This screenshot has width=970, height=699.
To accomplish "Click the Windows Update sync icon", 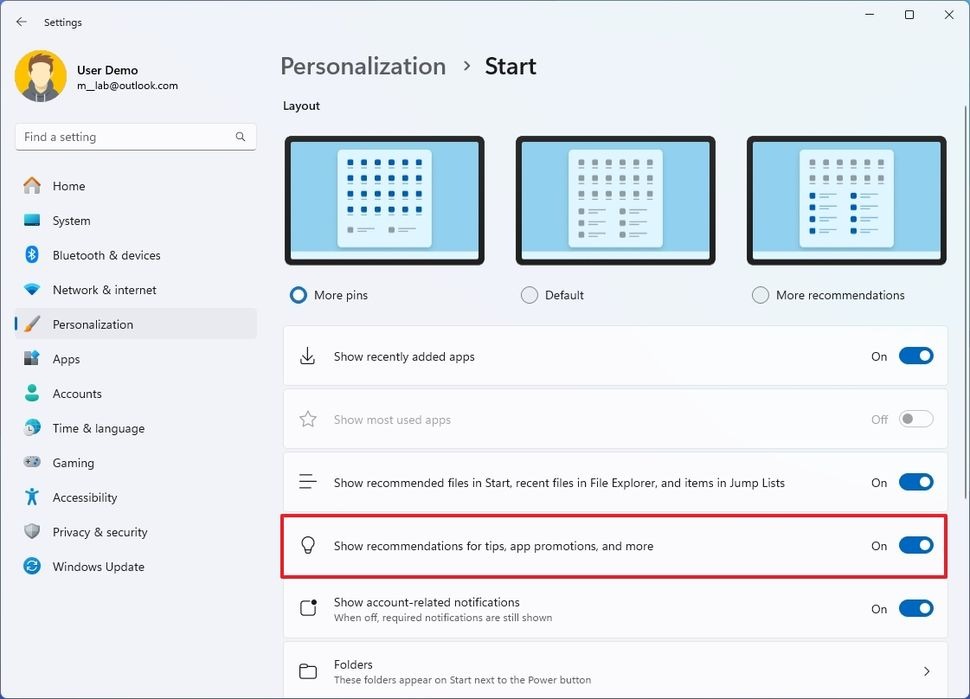I will point(32,566).
